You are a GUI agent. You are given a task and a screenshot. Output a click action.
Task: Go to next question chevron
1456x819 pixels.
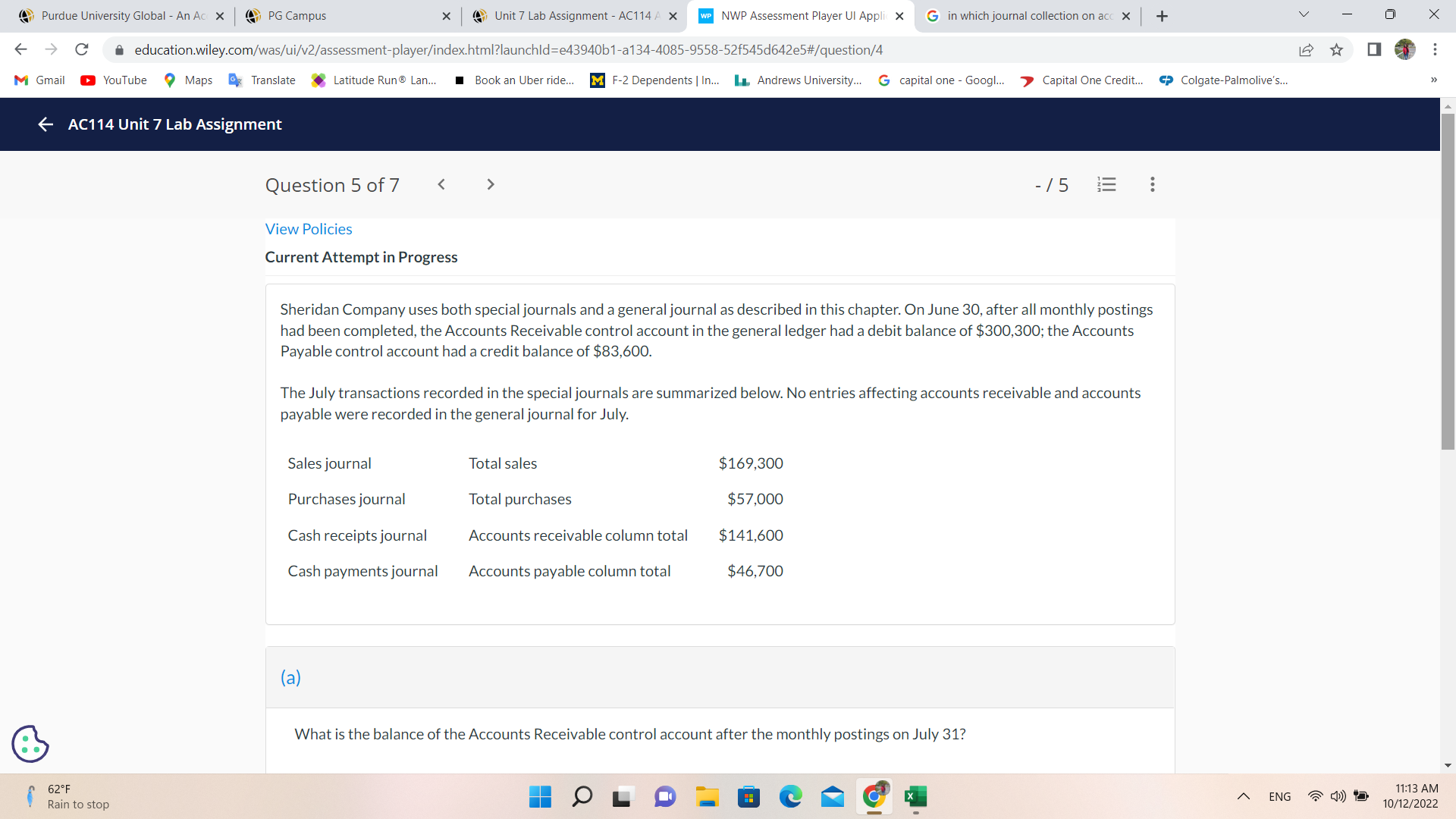click(x=491, y=184)
